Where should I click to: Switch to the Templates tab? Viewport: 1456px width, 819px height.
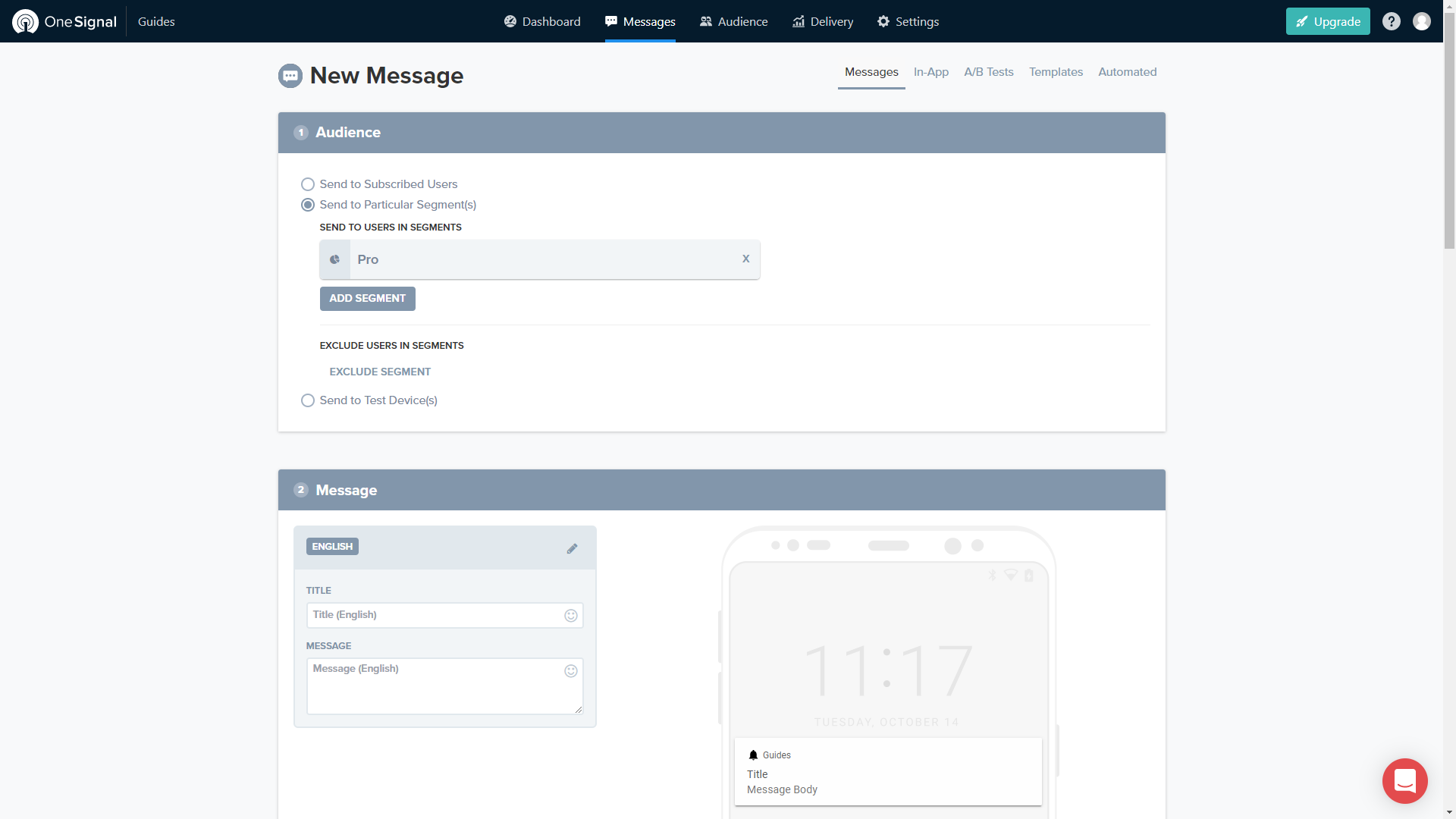click(1056, 72)
